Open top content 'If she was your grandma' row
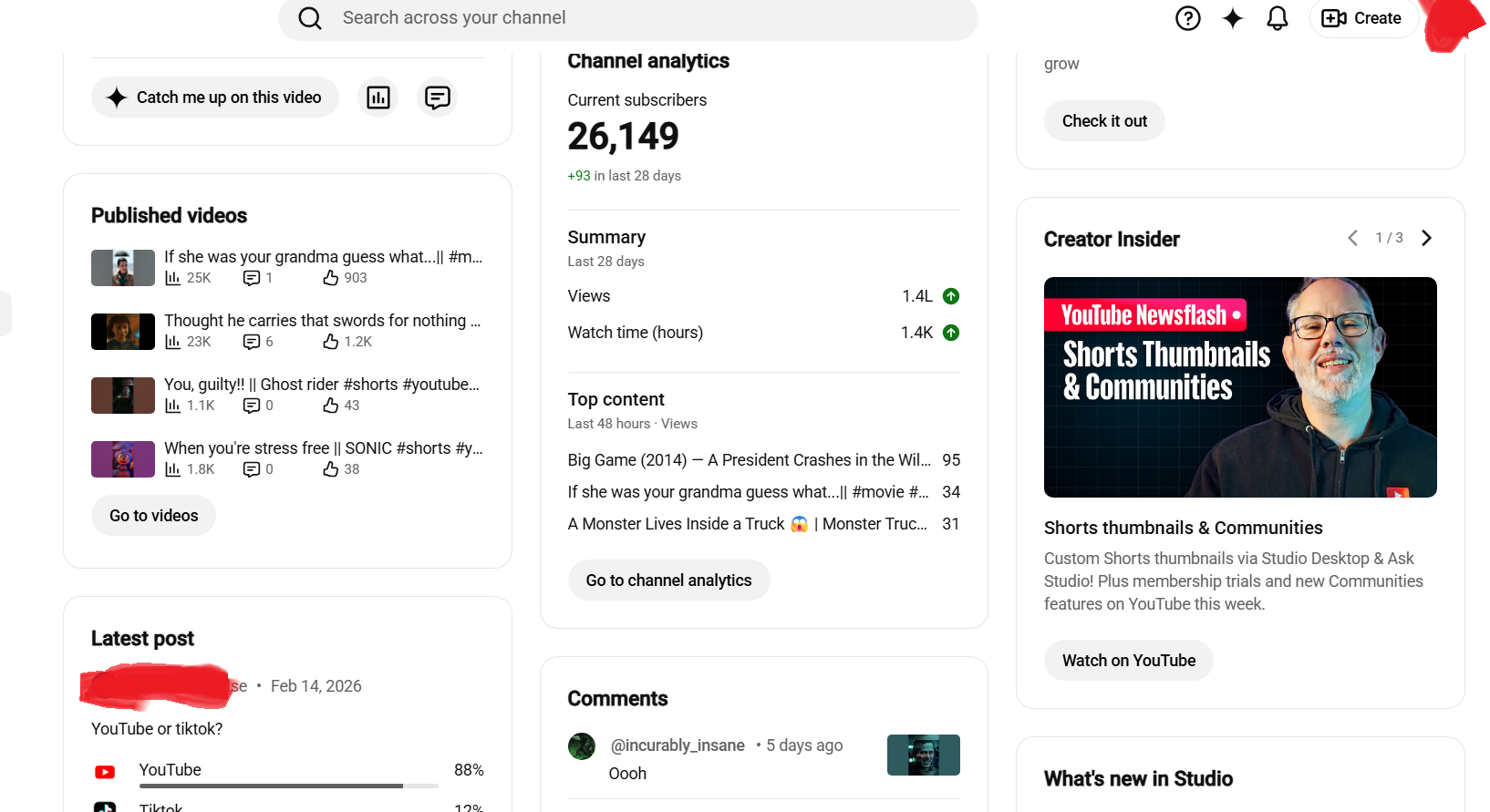Viewport: 1490px width, 812px height. click(764, 492)
